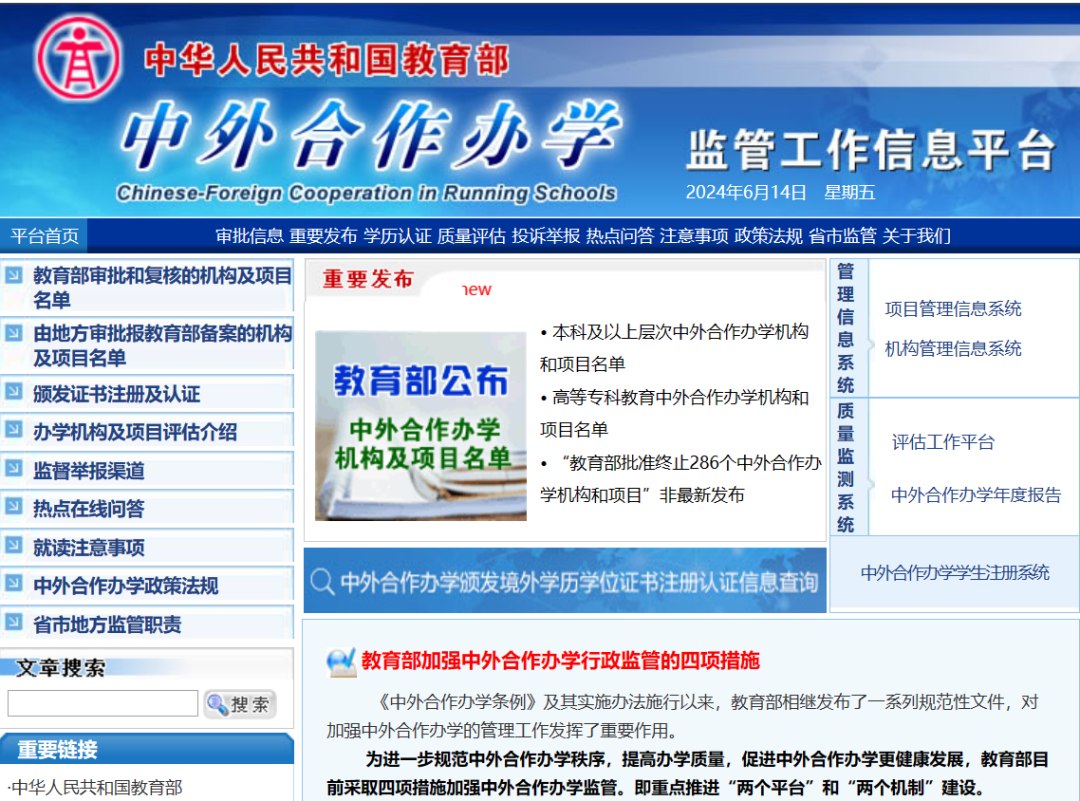Click the date text 2024年6月14日

(746, 192)
